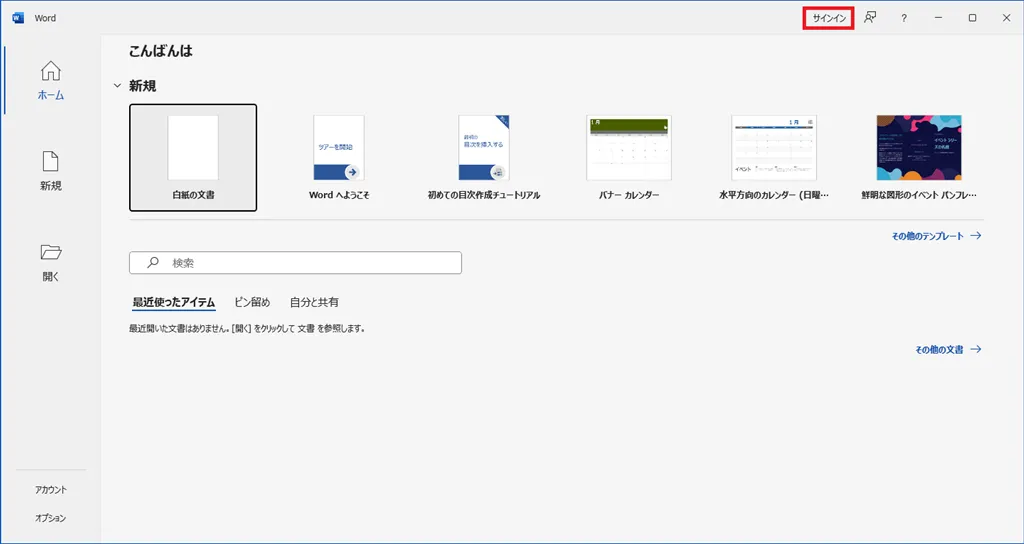Select the 自分と共有 tab
The width and height of the screenshot is (1024, 544).
(314, 302)
